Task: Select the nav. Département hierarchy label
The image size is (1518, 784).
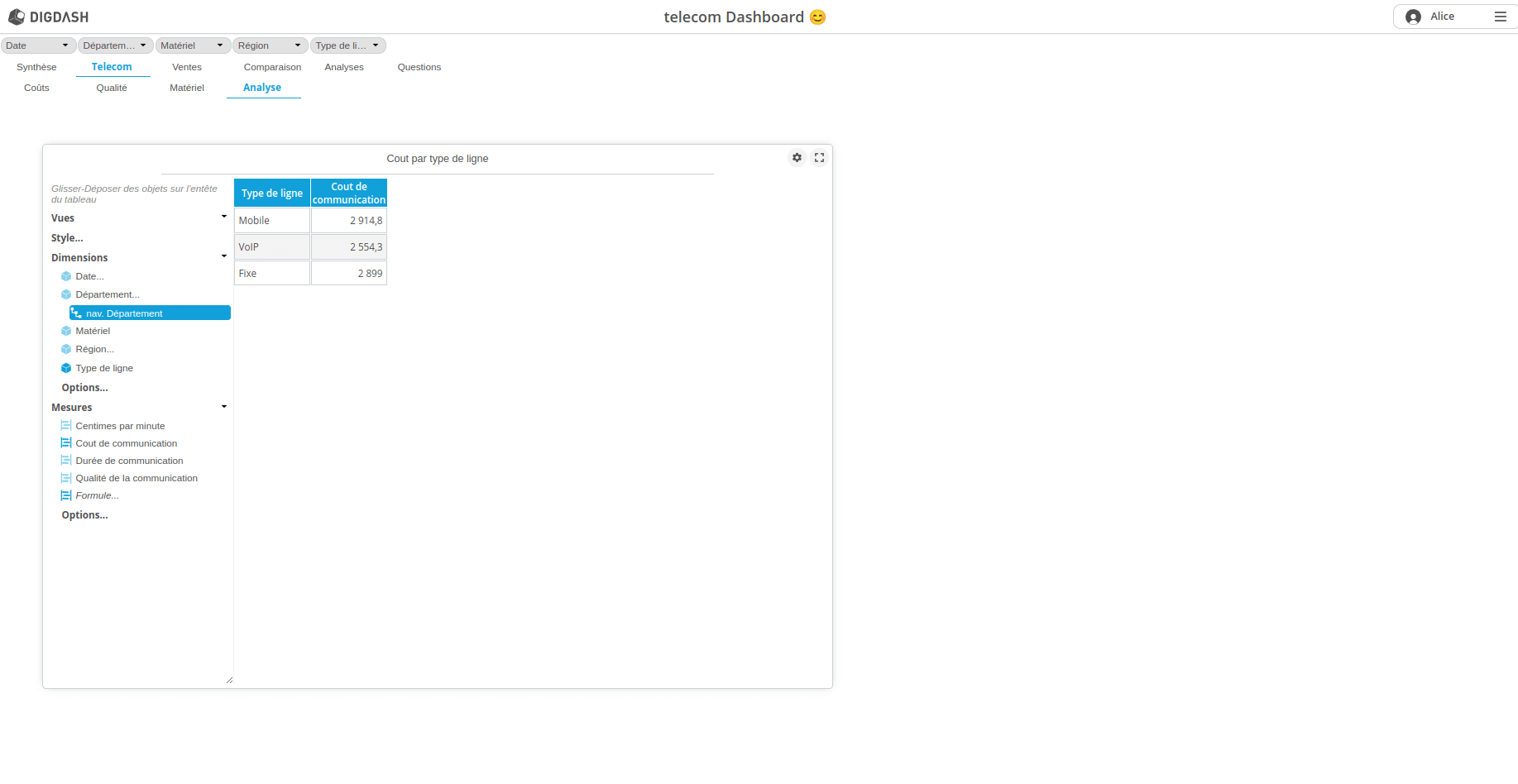Action: 124,313
